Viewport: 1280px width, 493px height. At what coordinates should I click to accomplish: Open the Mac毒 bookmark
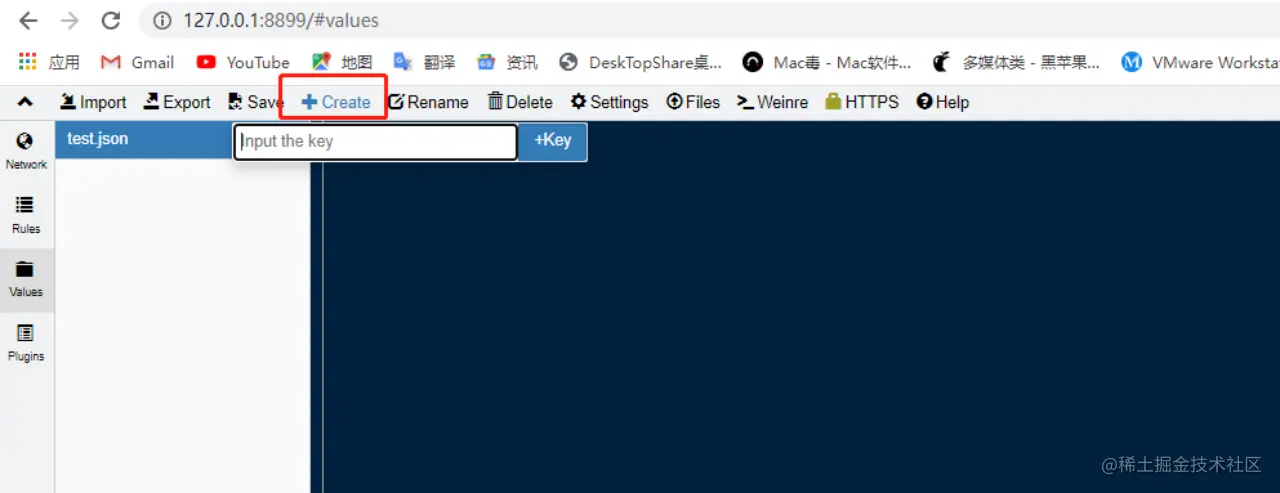coord(827,62)
